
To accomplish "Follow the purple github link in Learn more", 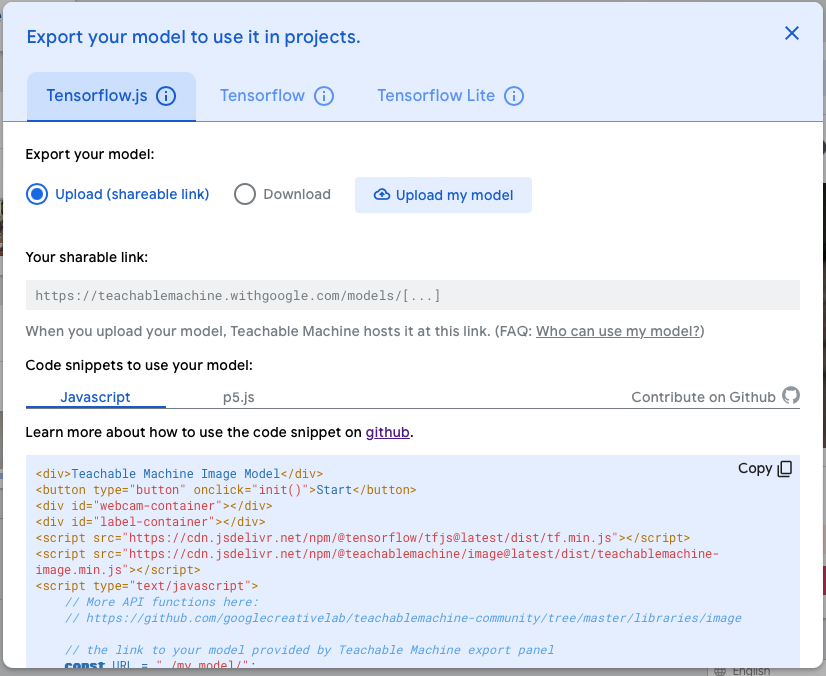I will pos(387,433).
